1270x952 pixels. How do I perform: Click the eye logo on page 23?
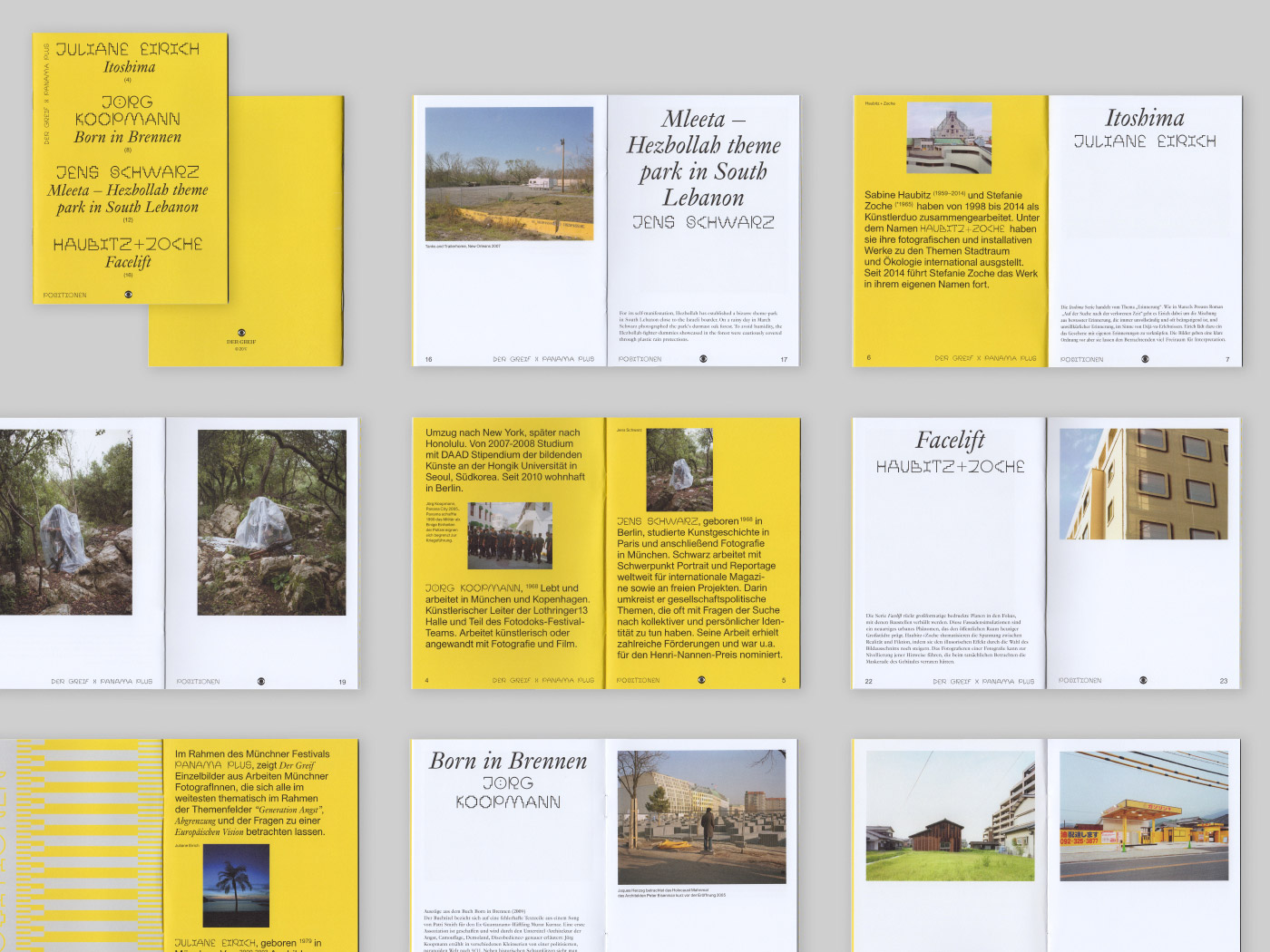[1143, 680]
